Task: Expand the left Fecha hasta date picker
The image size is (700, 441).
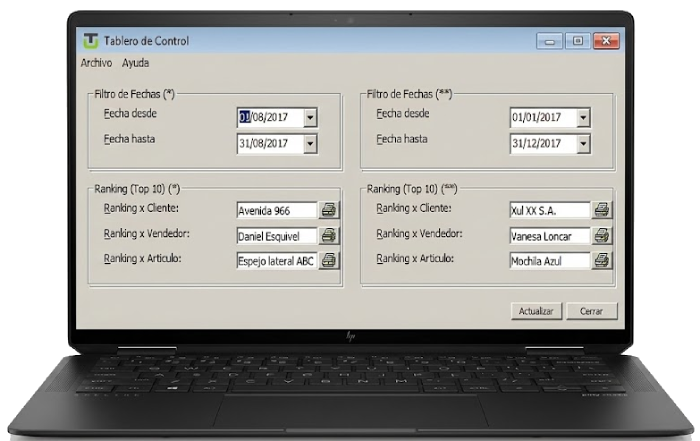Action: [309, 144]
